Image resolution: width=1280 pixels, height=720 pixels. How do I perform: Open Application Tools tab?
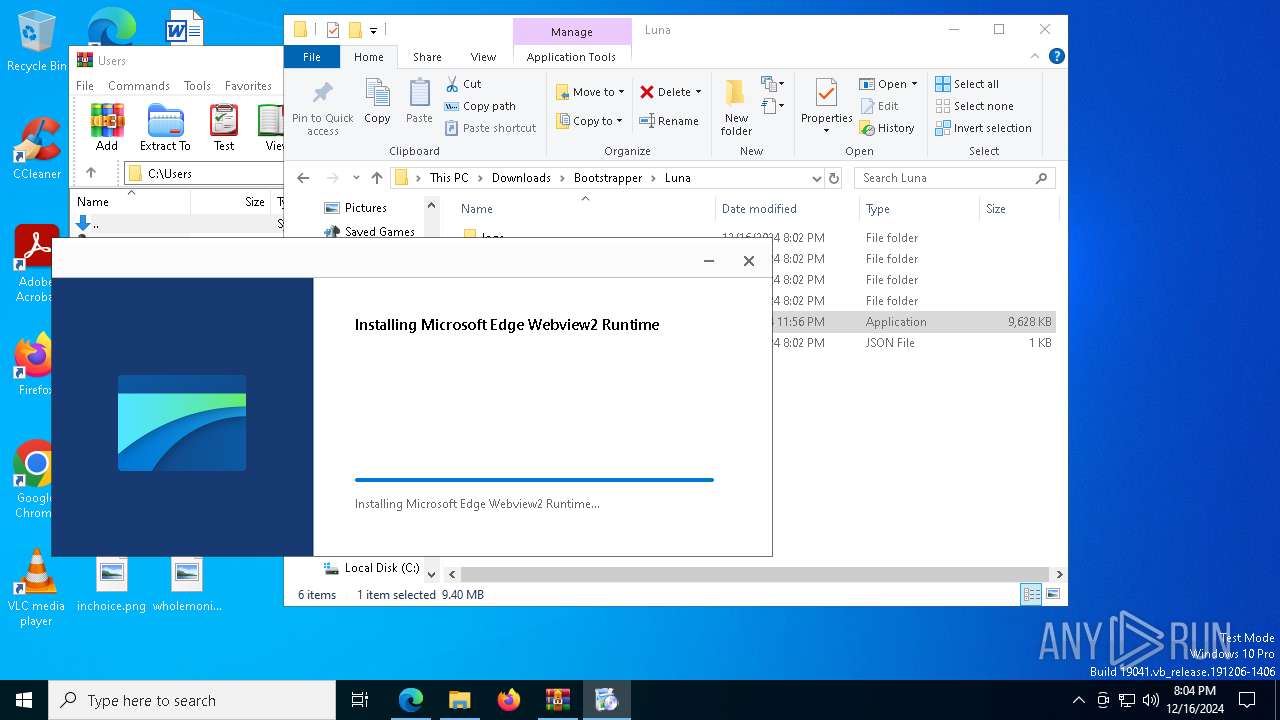click(571, 57)
